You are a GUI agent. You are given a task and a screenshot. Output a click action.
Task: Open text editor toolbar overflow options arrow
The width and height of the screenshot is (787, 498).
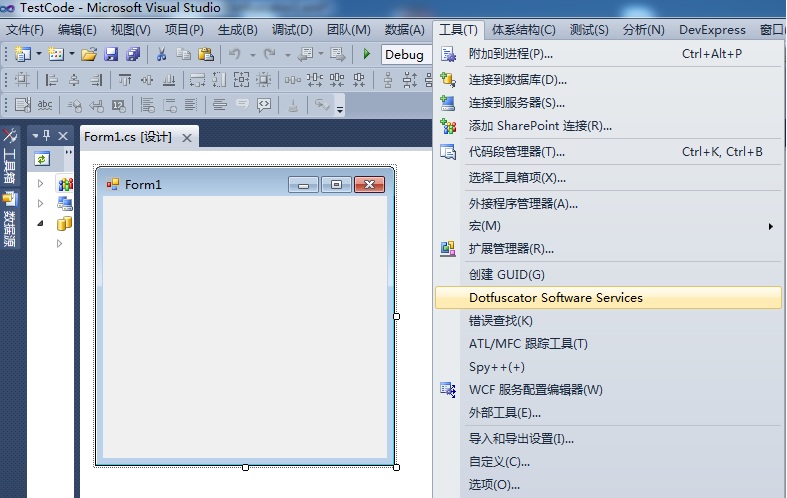tap(340, 109)
